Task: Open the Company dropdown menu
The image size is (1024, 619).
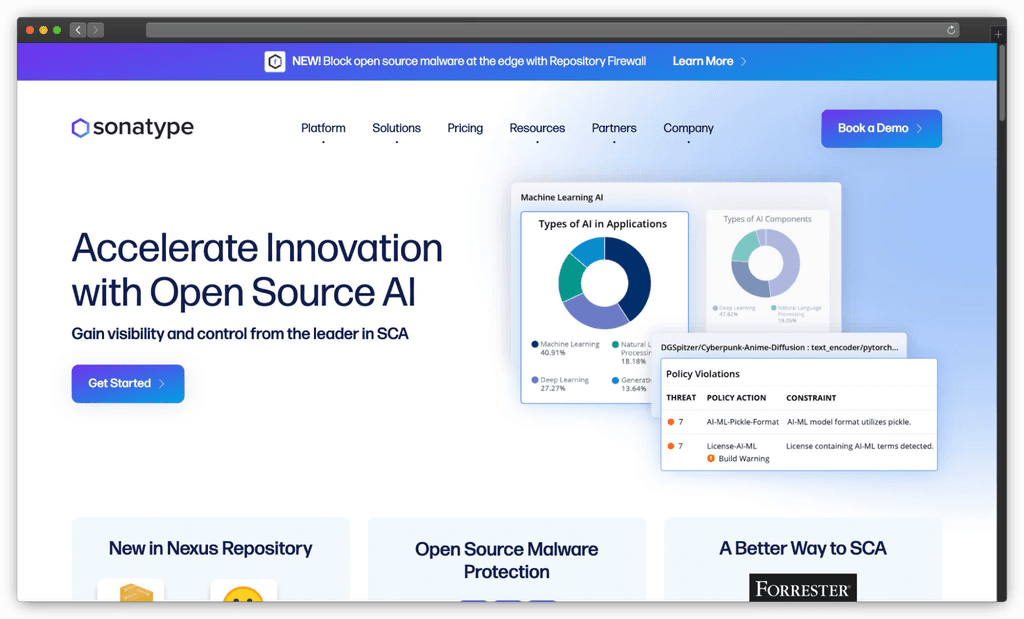Action: click(688, 128)
